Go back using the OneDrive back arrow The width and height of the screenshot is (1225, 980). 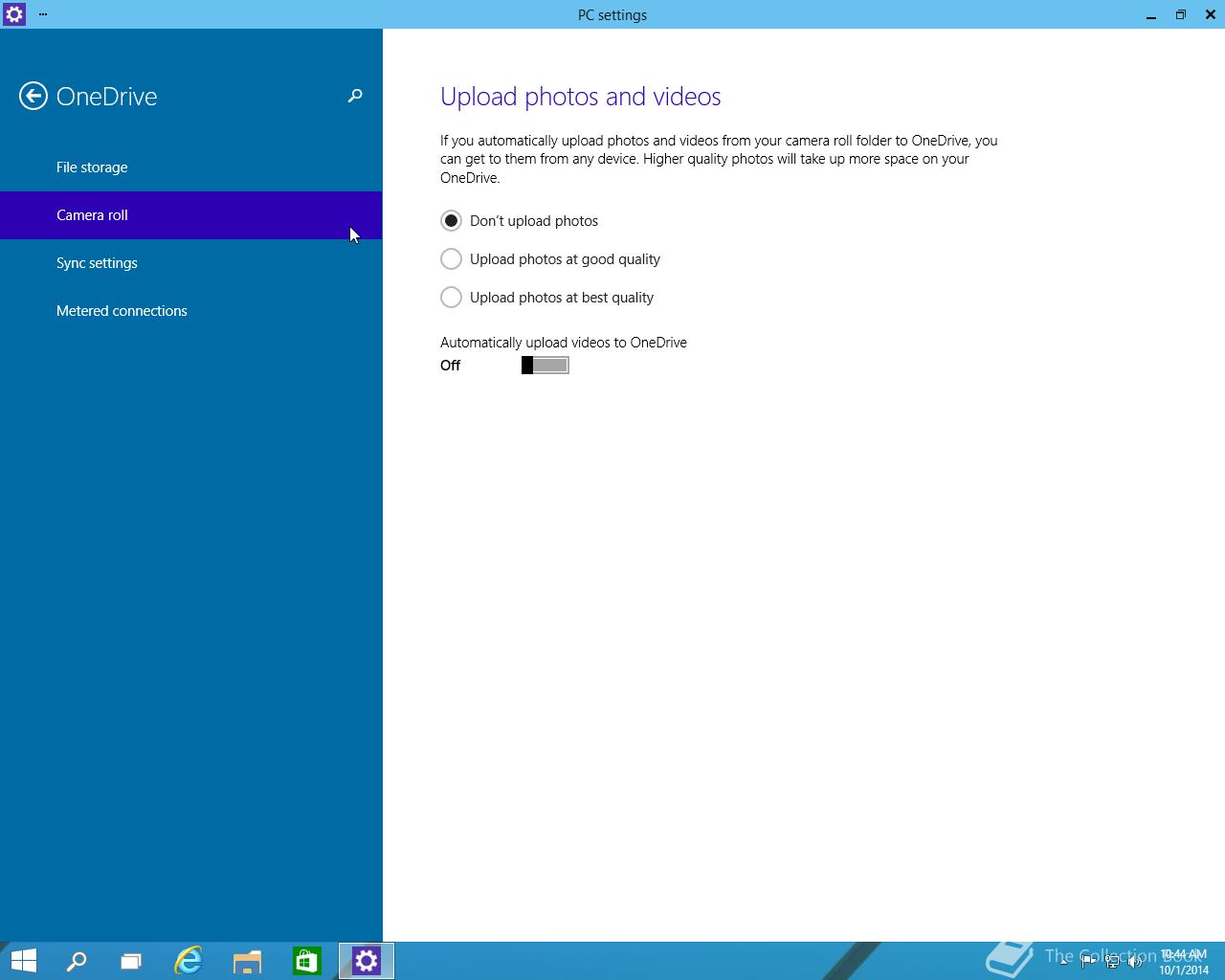pyautogui.click(x=33, y=96)
